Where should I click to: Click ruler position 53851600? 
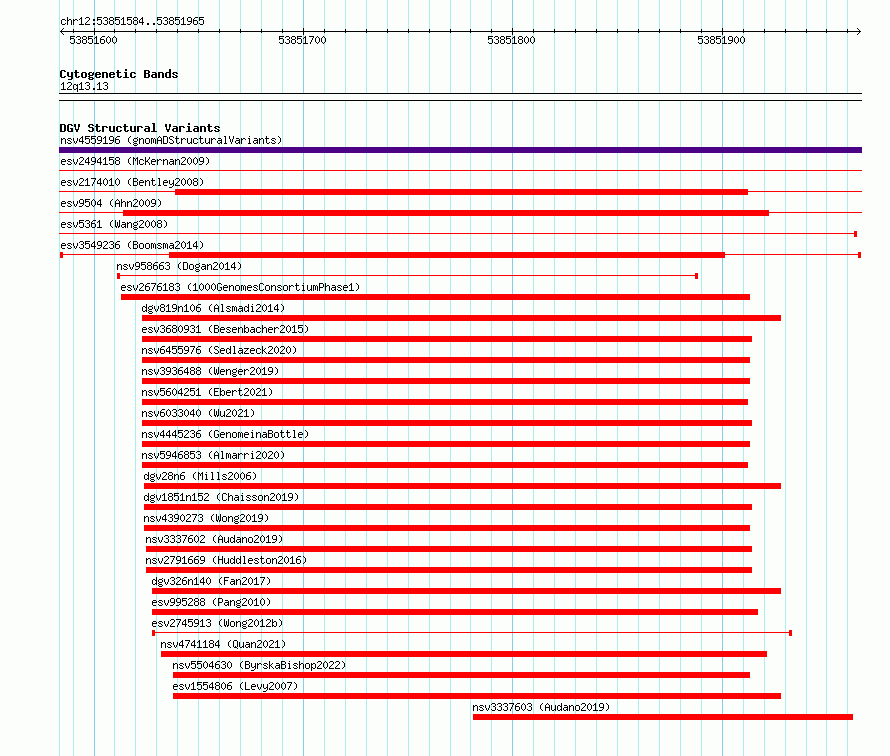point(93,40)
